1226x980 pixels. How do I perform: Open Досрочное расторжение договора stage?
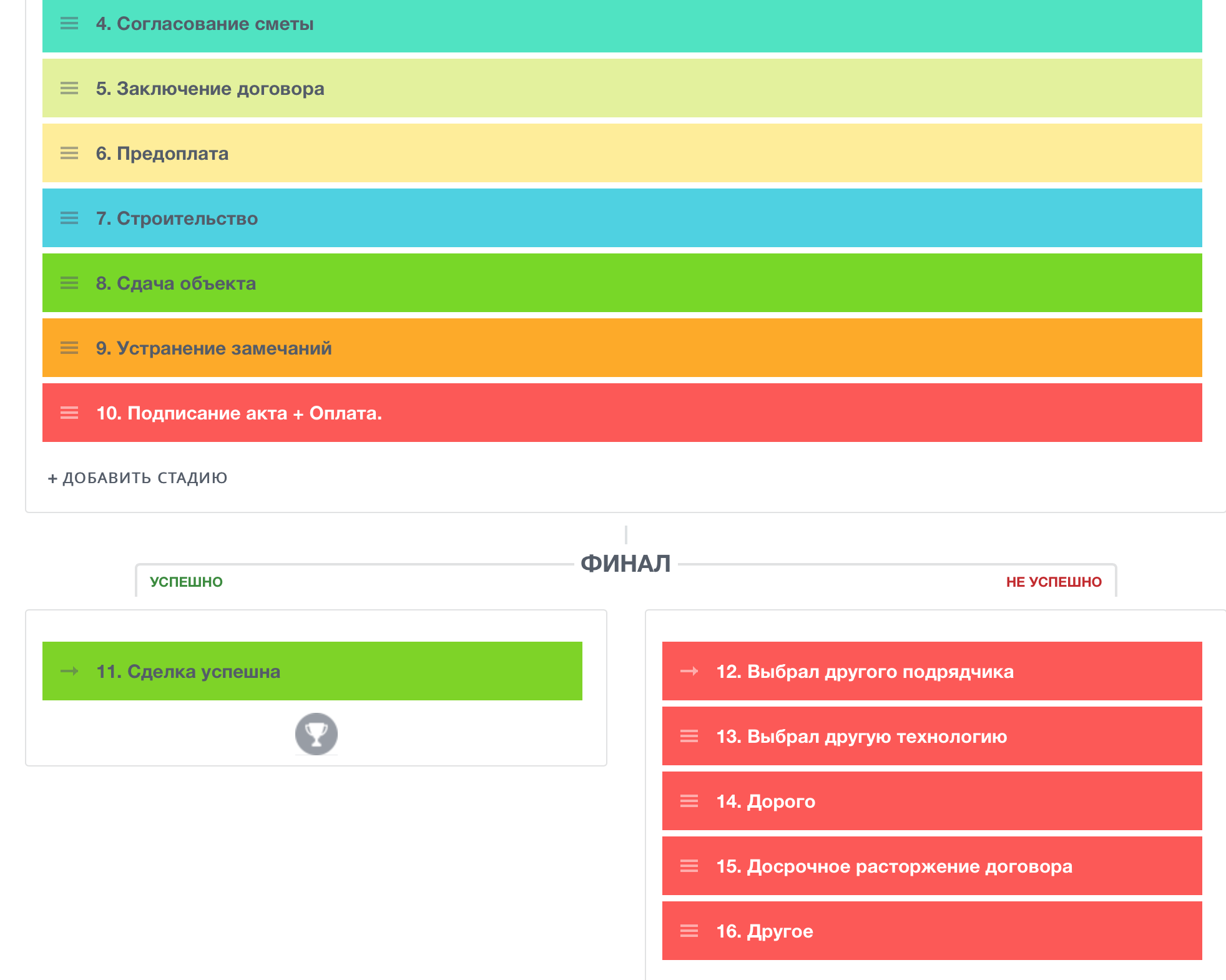point(894,866)
